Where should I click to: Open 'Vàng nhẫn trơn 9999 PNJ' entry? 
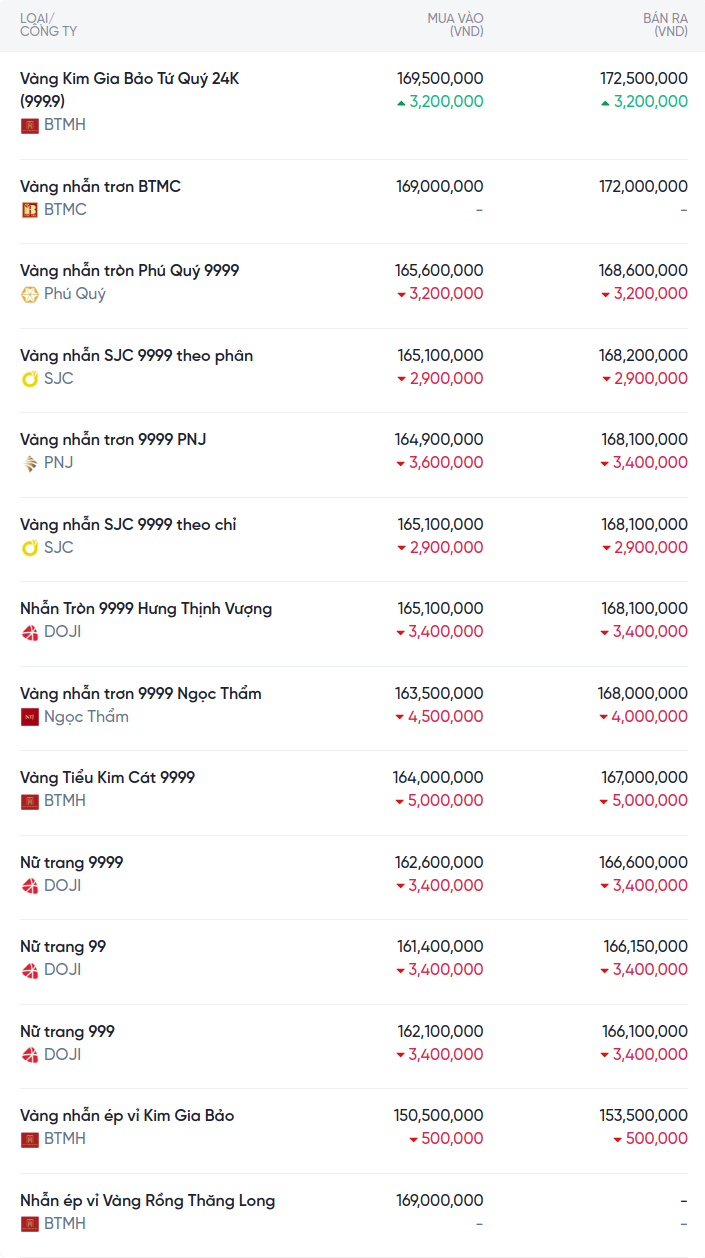coord(113,440)
